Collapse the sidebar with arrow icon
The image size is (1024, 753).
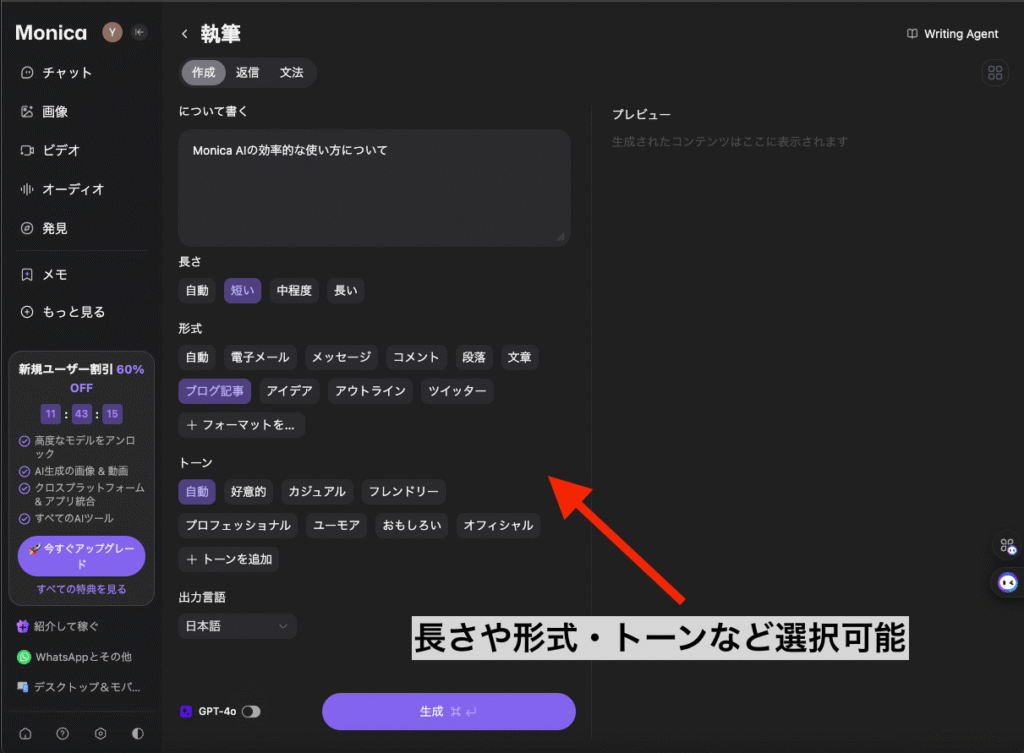[x=139, y=32]
